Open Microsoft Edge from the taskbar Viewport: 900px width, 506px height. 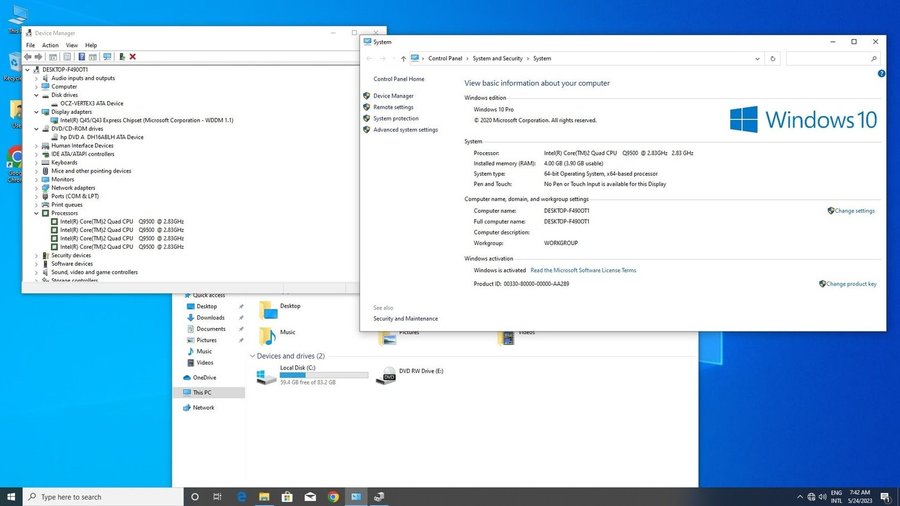(x=241, y=496)
